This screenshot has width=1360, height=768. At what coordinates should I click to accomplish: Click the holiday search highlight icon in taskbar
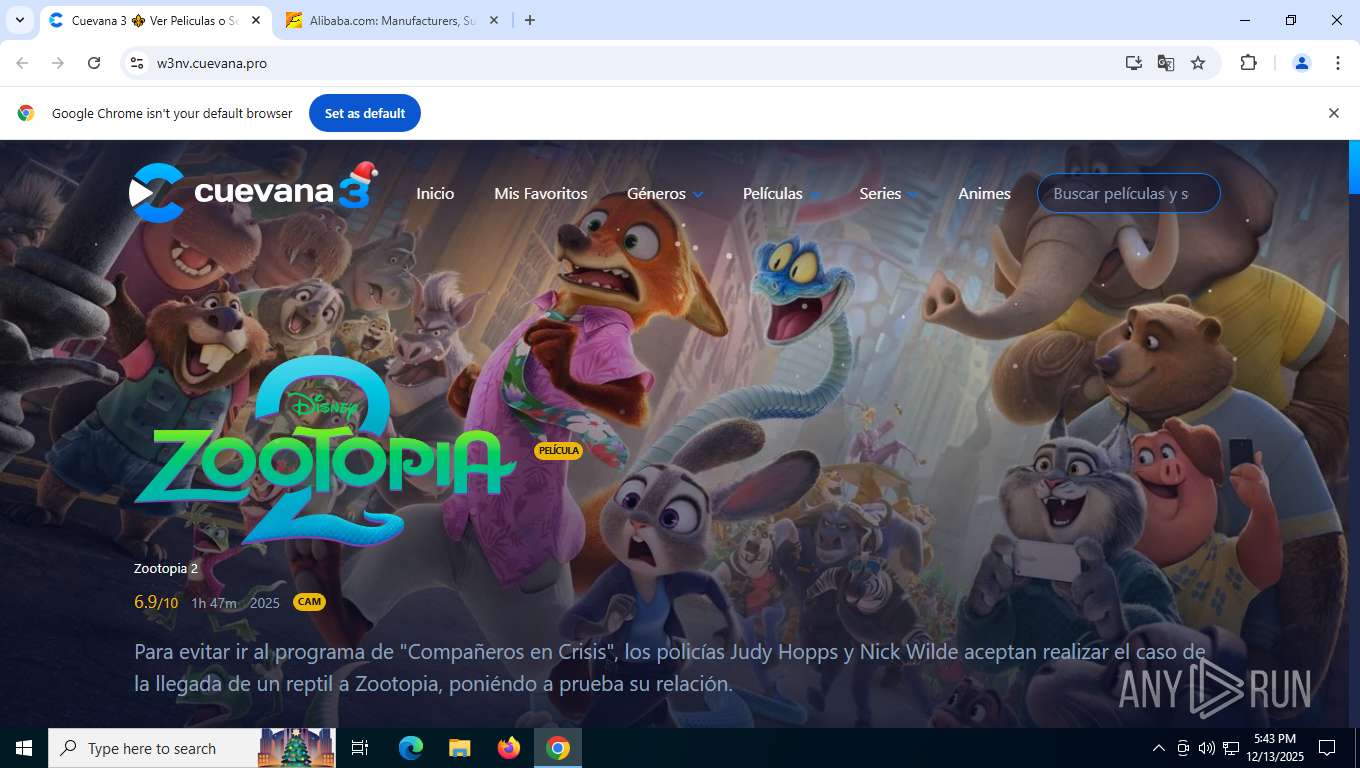coord(296,748)
